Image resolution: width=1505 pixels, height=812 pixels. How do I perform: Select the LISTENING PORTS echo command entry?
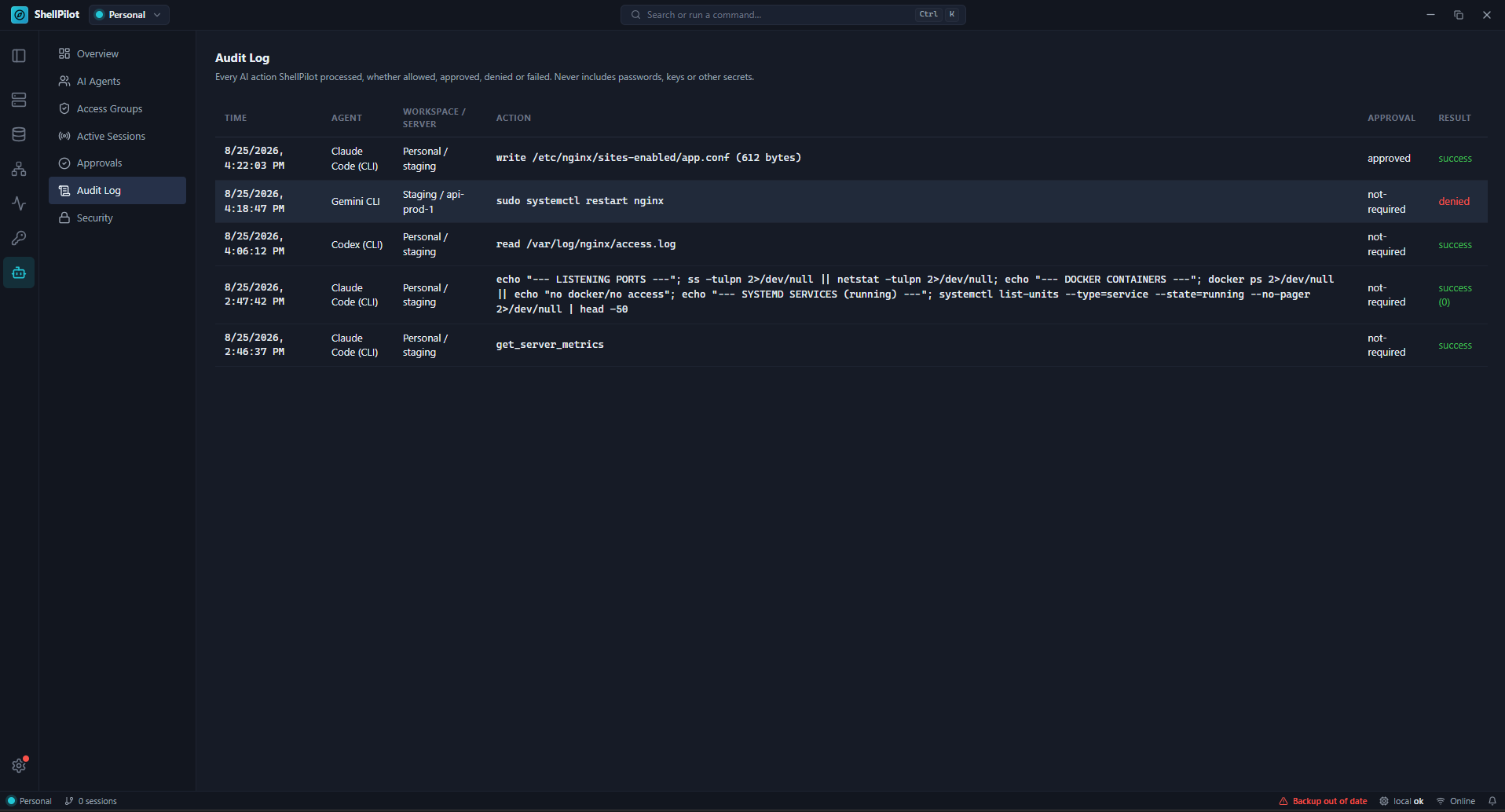click(x=915, y=294)
